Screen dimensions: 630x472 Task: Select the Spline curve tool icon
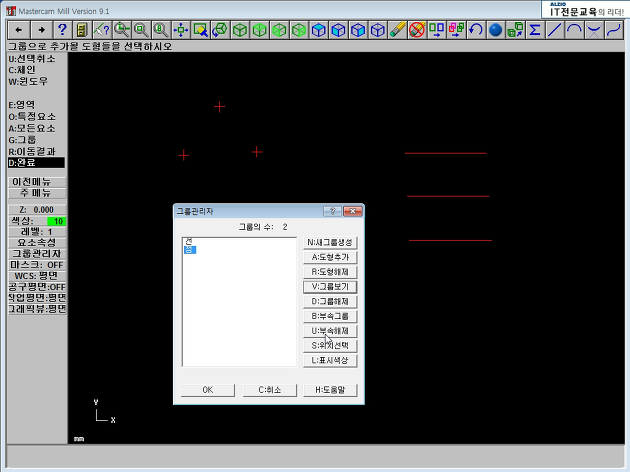(614, 30)
